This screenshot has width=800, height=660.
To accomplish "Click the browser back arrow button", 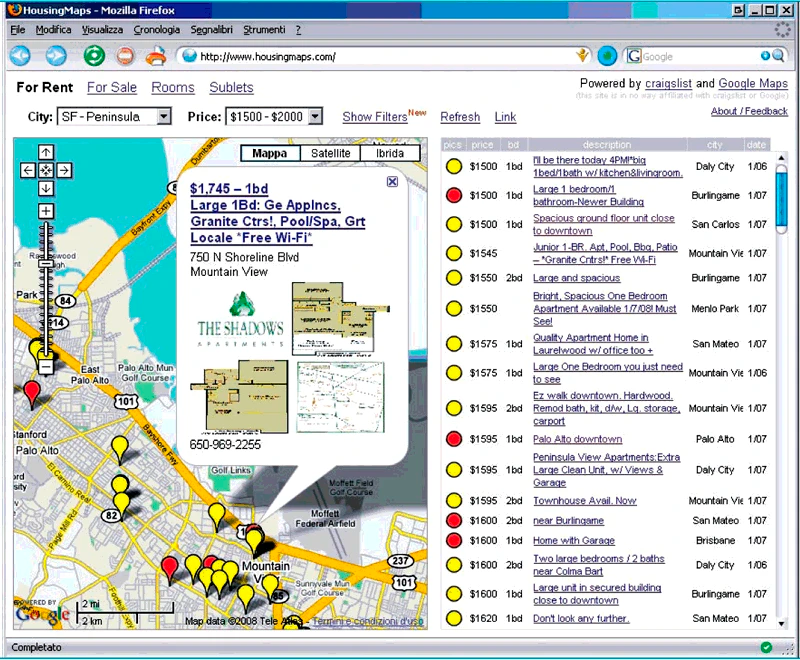I will tap(20, 56).
